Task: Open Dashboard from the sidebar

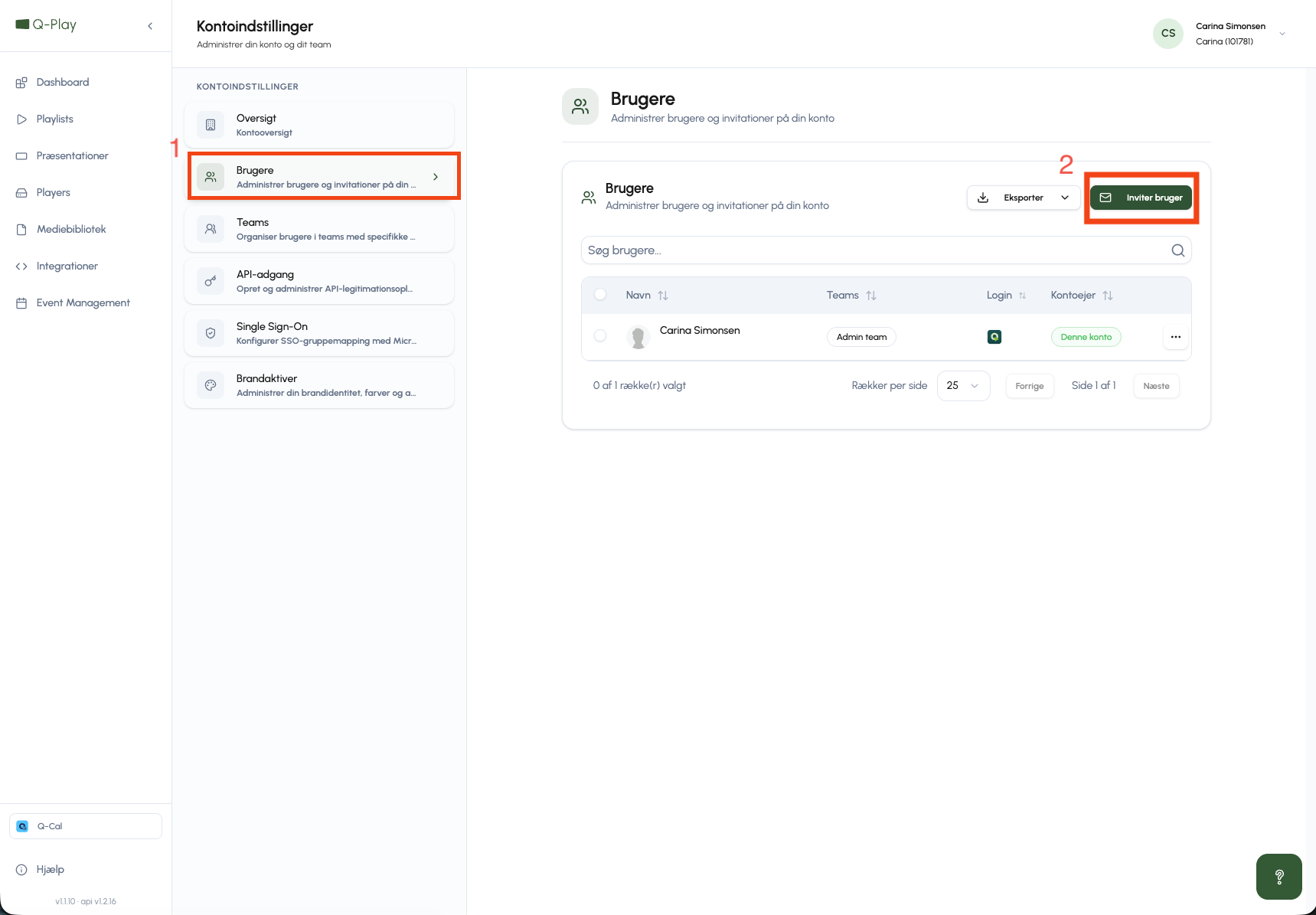Action: pos(63,82)
